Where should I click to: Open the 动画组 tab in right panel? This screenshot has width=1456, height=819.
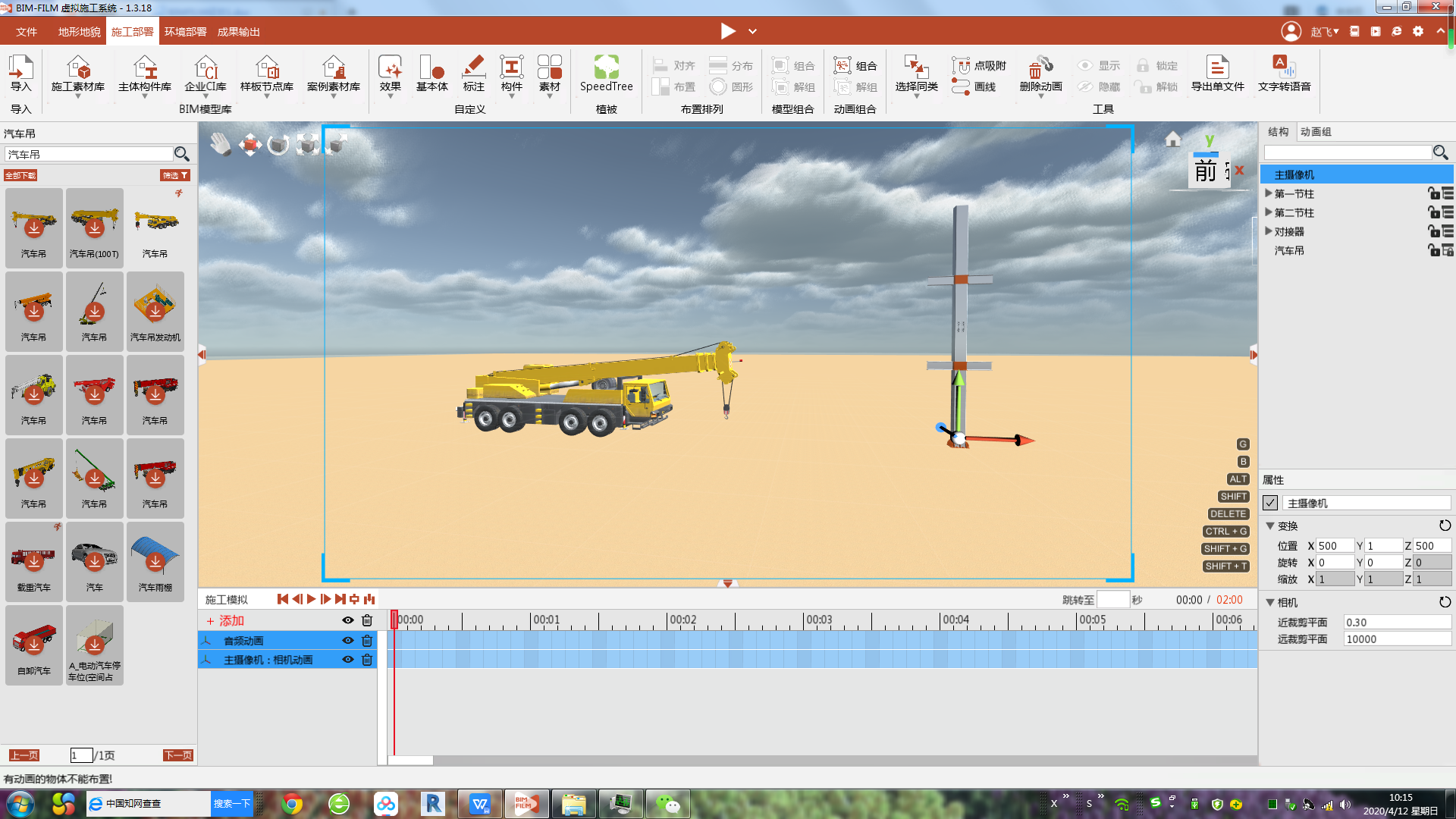coord(1316,131)
